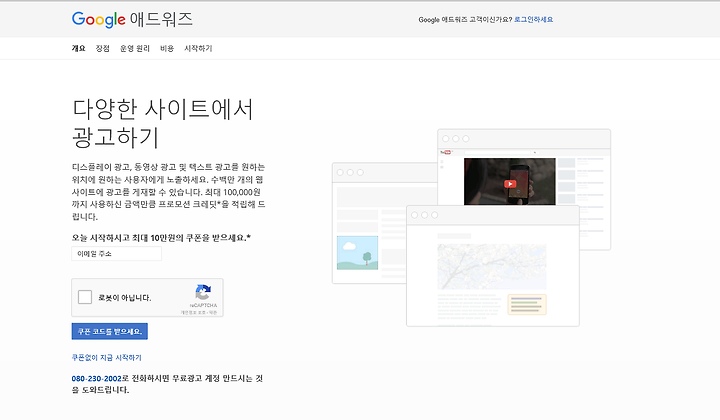Open the 쿠폰없이 지금 시작하기 link
The height and width of the screenshot is (420, 720).
[x=107, y=358]
